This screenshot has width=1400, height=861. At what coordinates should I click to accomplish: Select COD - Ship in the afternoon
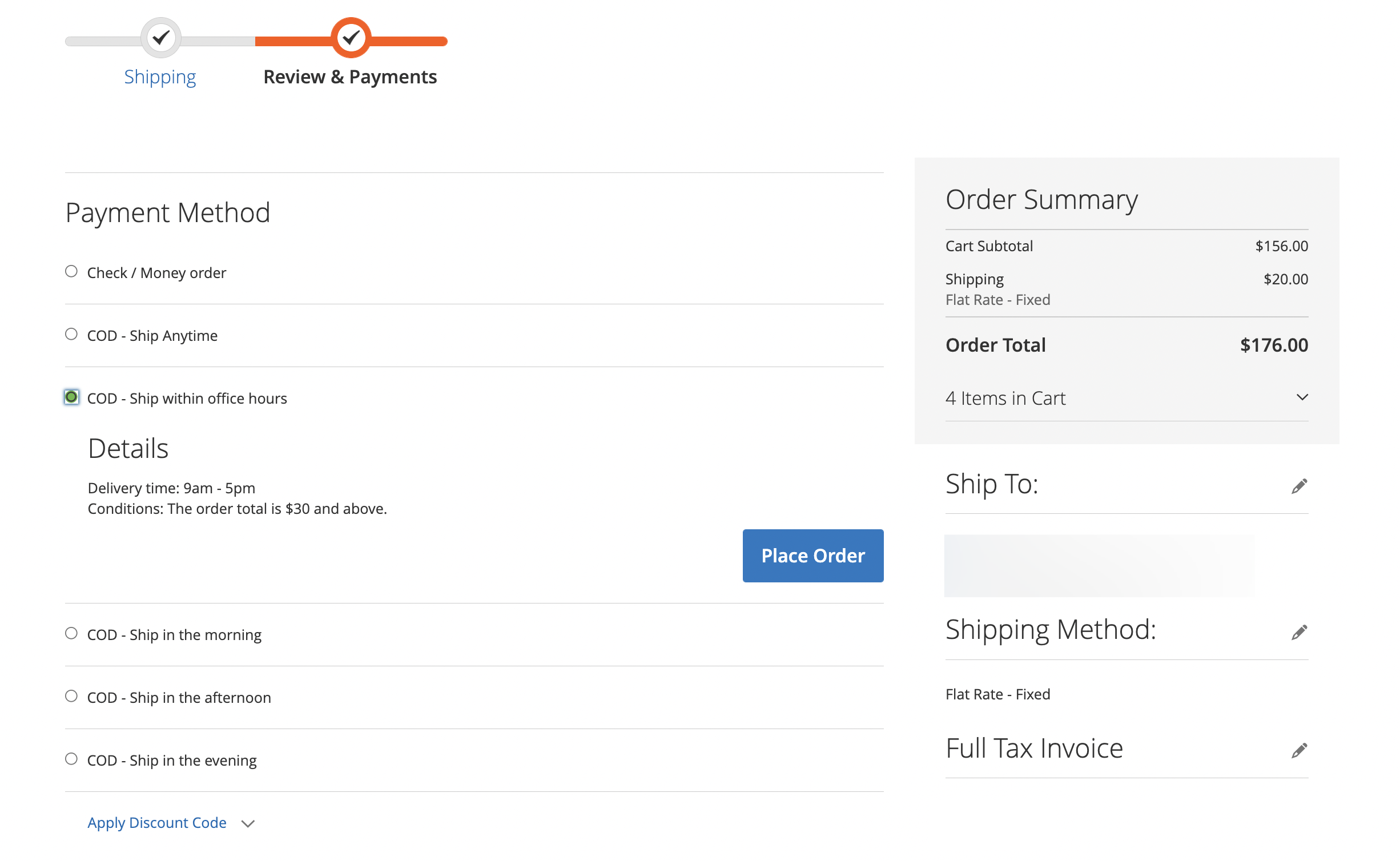[x=71, y=695]
